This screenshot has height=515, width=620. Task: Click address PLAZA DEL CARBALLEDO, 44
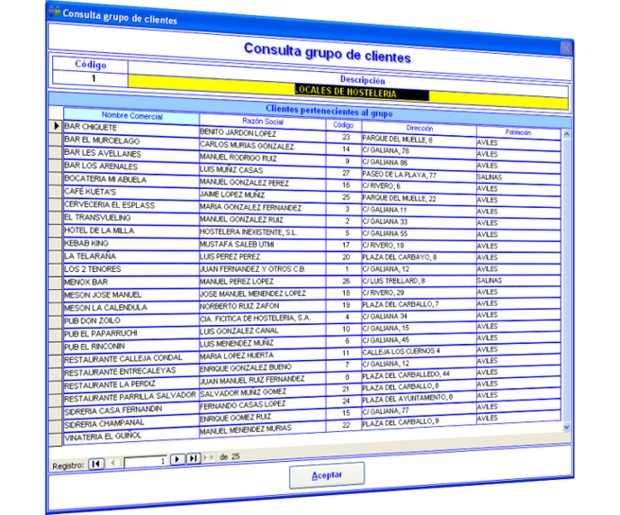406,375
